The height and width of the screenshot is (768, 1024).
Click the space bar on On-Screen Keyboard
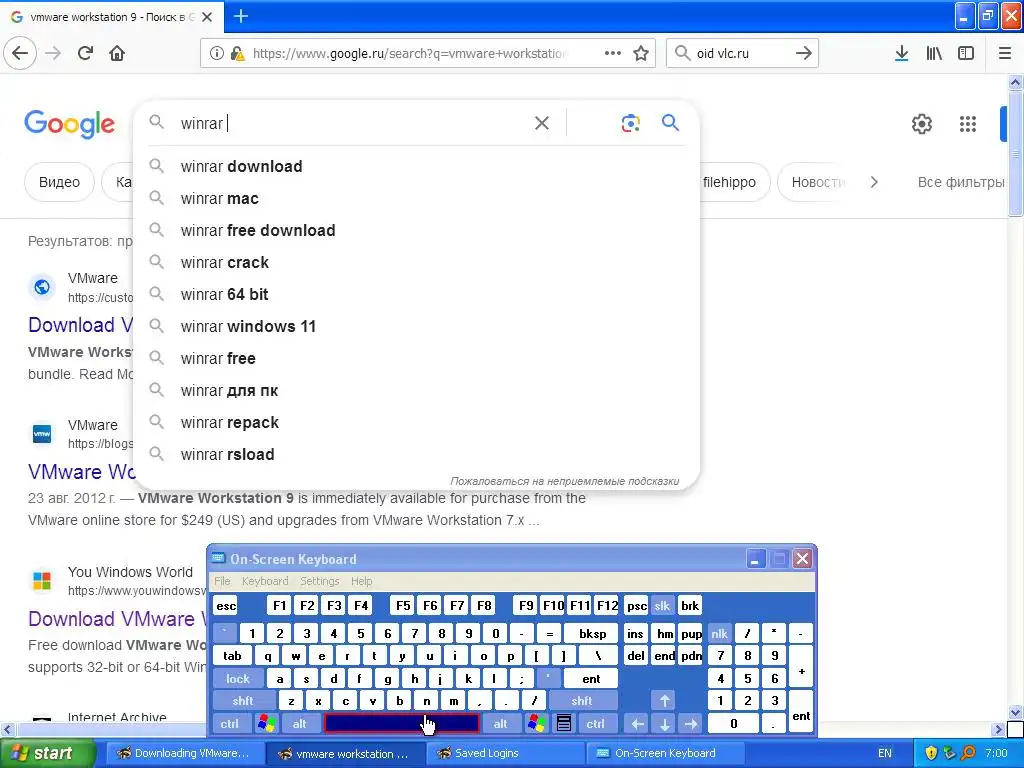[x=402, y=724]
